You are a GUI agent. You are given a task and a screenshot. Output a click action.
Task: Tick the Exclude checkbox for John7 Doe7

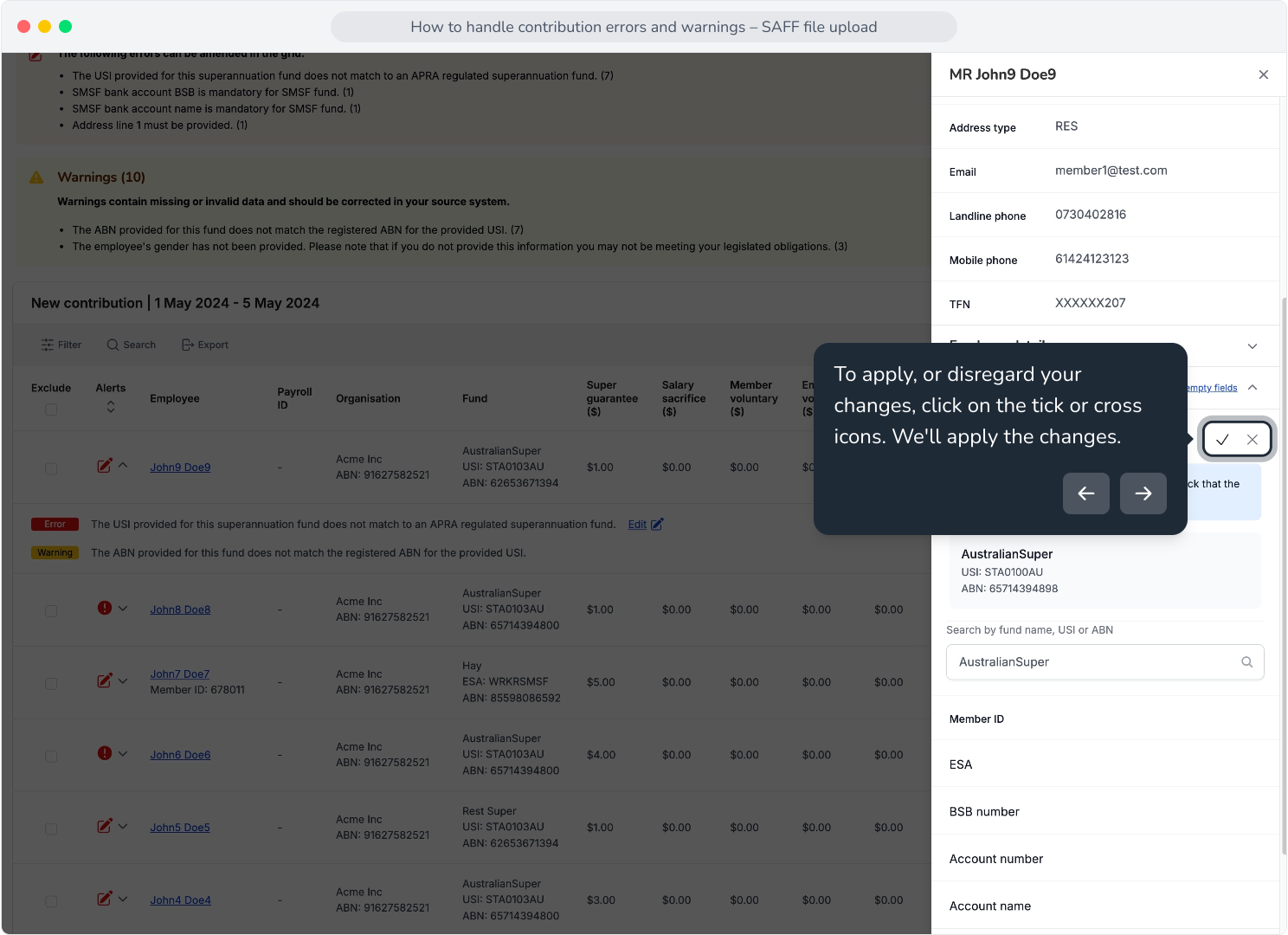click(51, 683)
